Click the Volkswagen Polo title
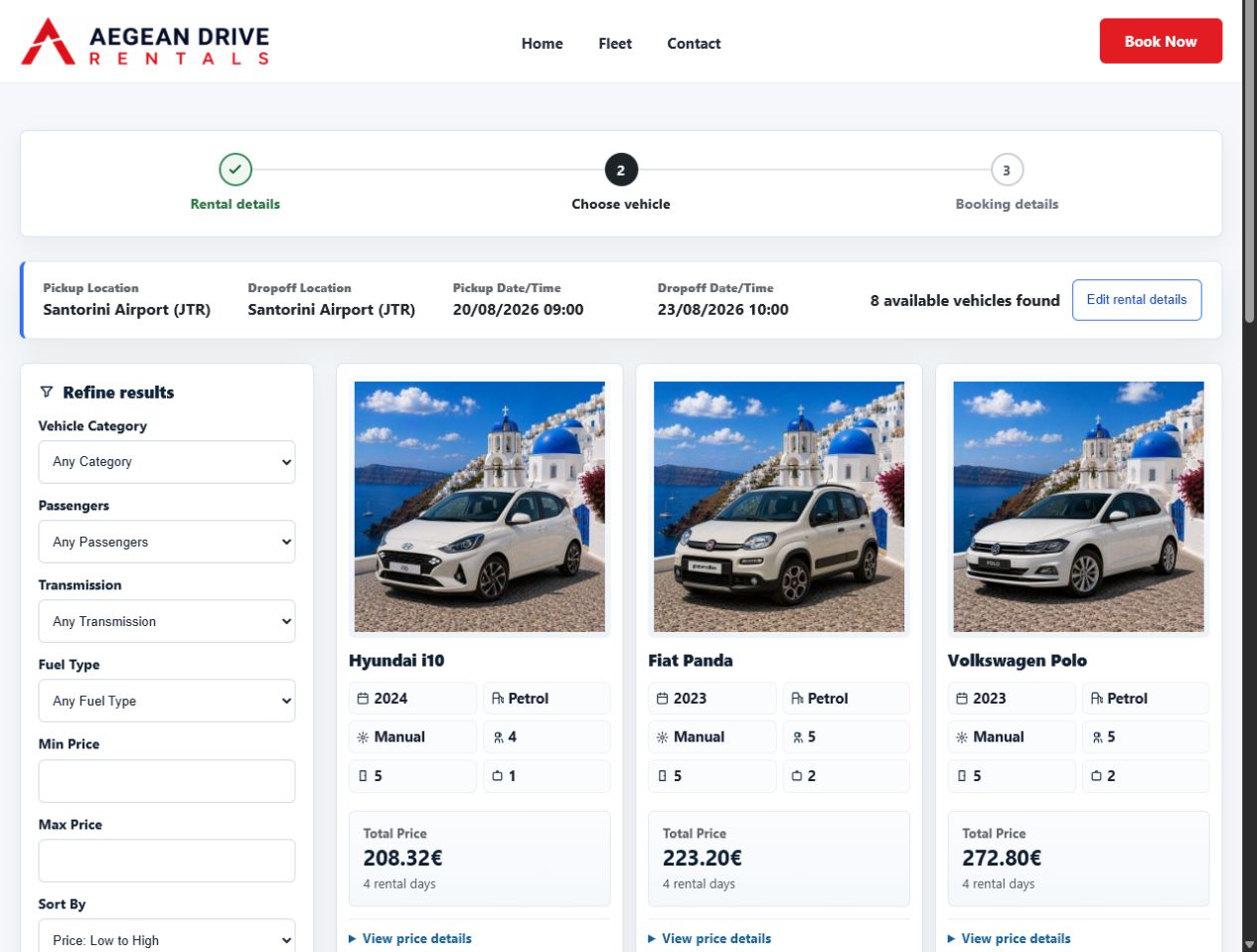Image resolution: width=1257 pixels, height=952 pixels. pyautogui.click(x=1018, y=661)
